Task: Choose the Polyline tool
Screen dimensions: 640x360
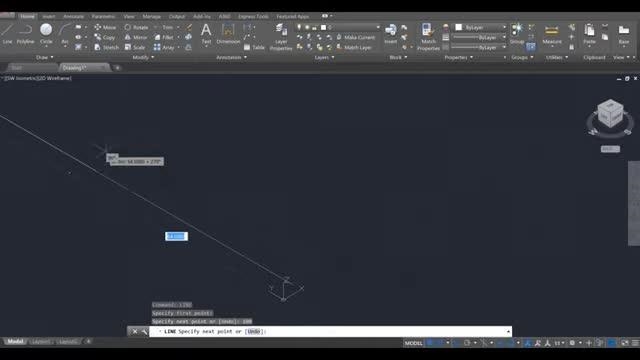Action: [x=25, y=33]
